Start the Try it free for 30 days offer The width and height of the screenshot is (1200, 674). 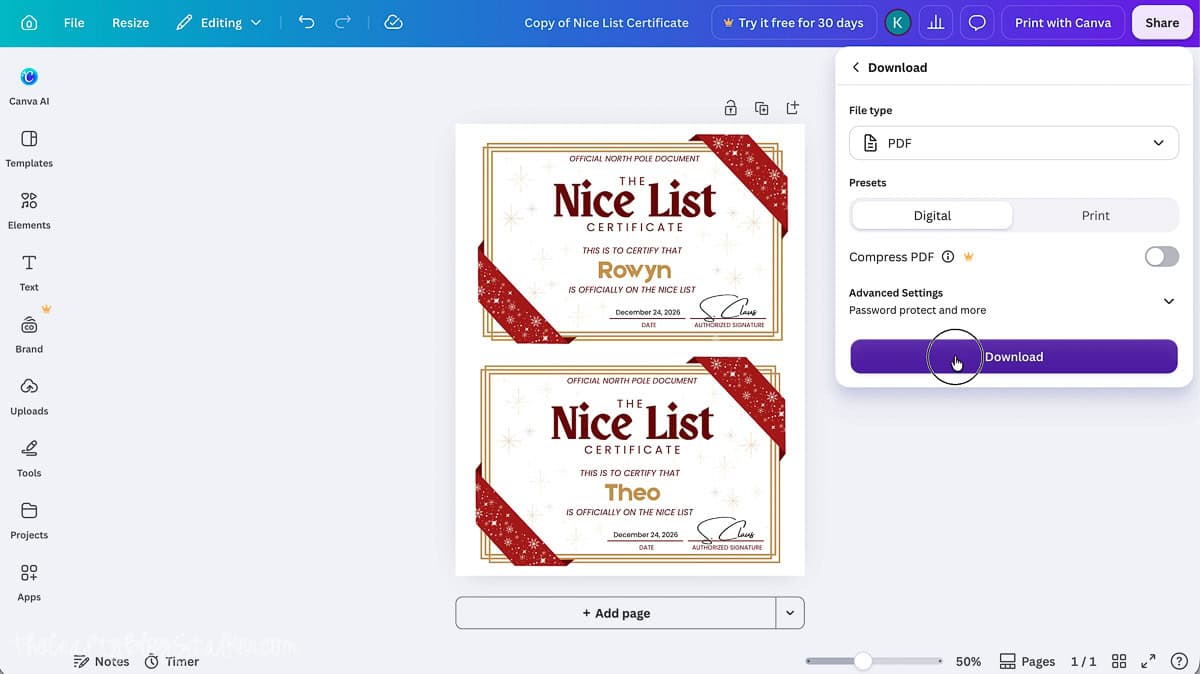794,22
